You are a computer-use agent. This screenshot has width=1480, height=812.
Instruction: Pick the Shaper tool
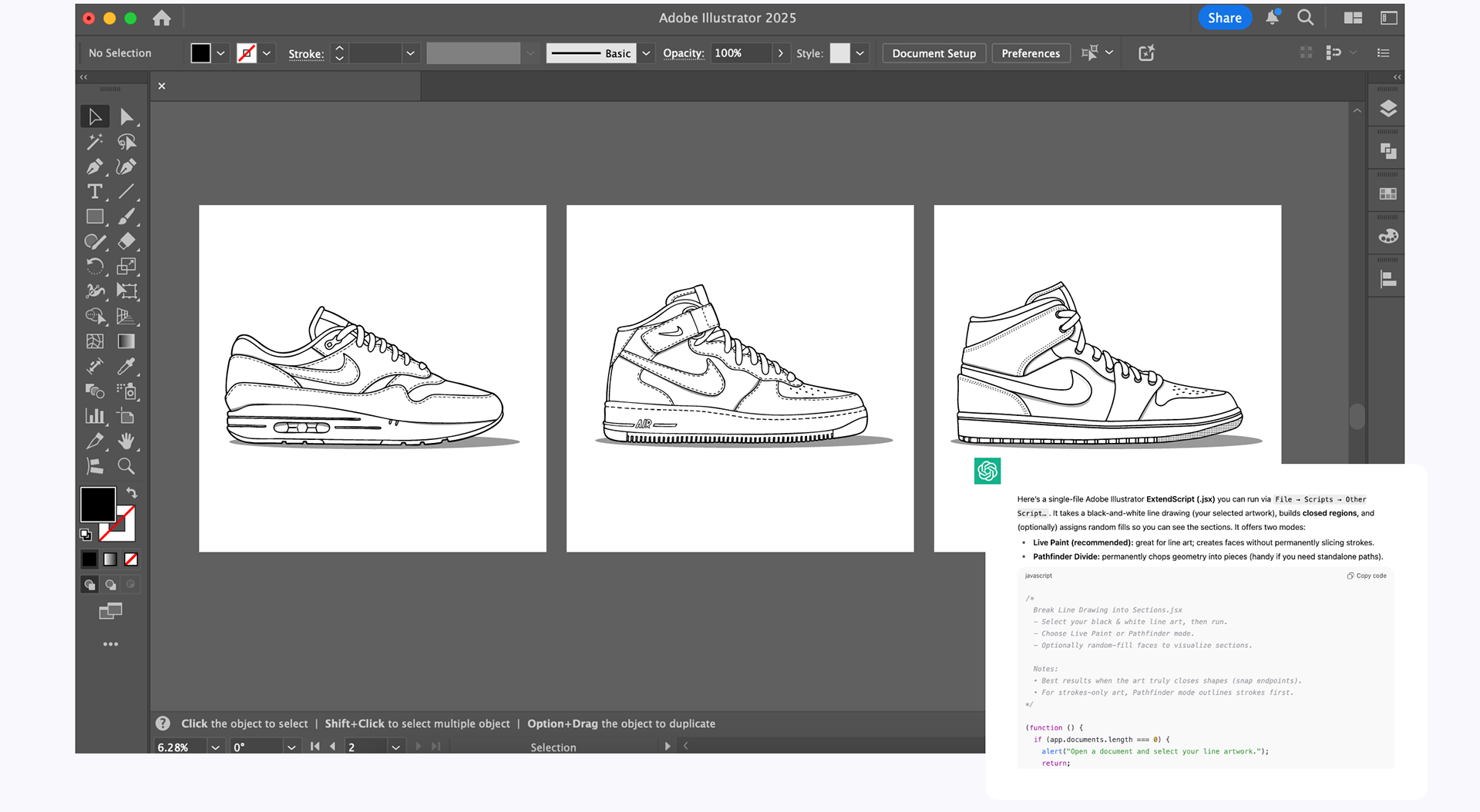tap(95, 241)
